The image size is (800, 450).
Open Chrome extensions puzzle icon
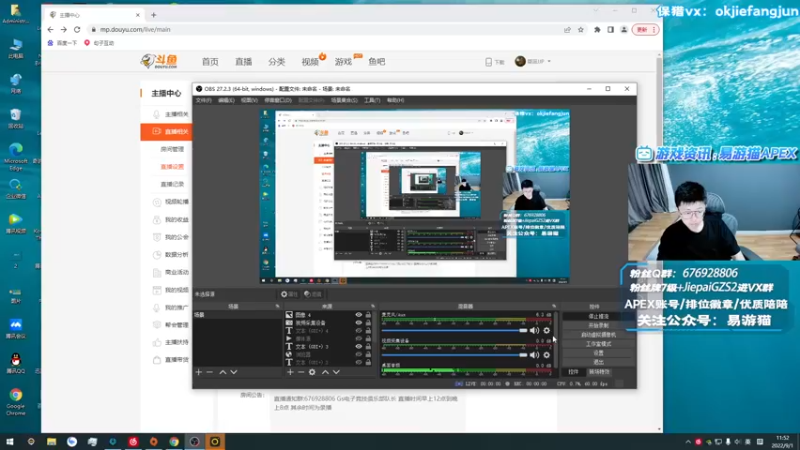pyautogui.click(x=597, y=30)
